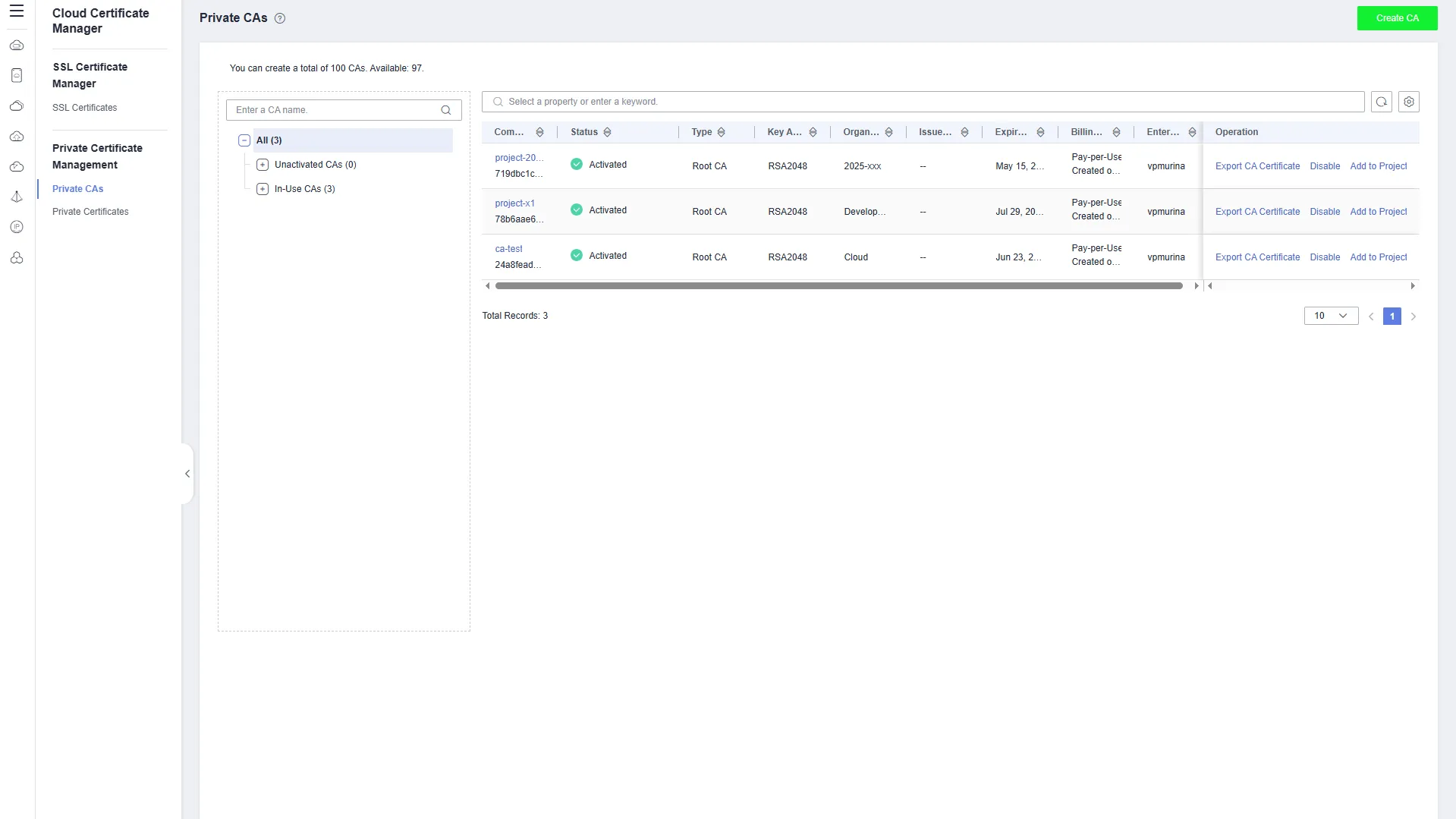1456x819 pixels.
Task: Export CA Certificate for project-x1
Action: (1257, 212)
